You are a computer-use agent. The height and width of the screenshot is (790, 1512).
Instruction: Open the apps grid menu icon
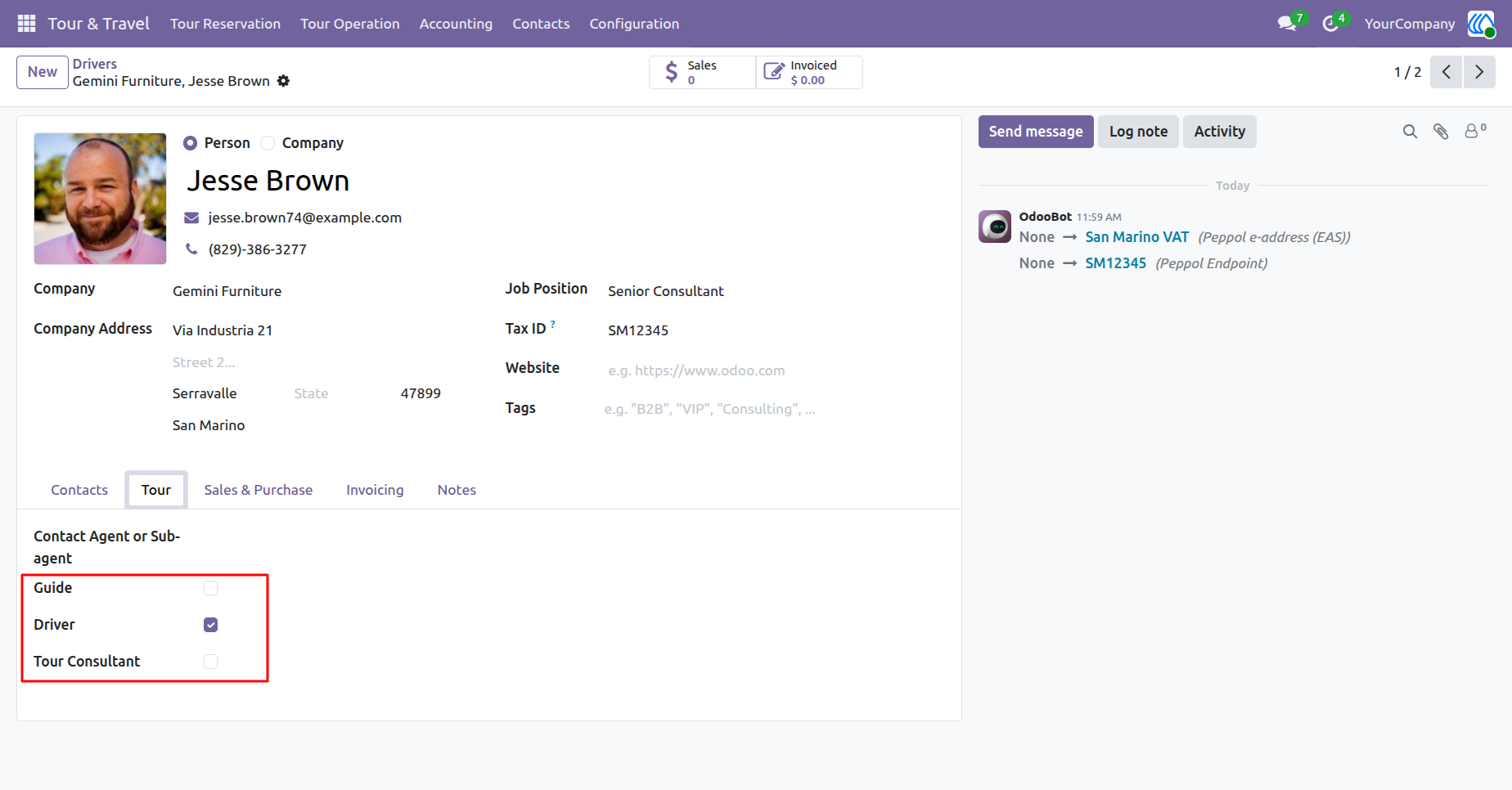pos(26,24)
